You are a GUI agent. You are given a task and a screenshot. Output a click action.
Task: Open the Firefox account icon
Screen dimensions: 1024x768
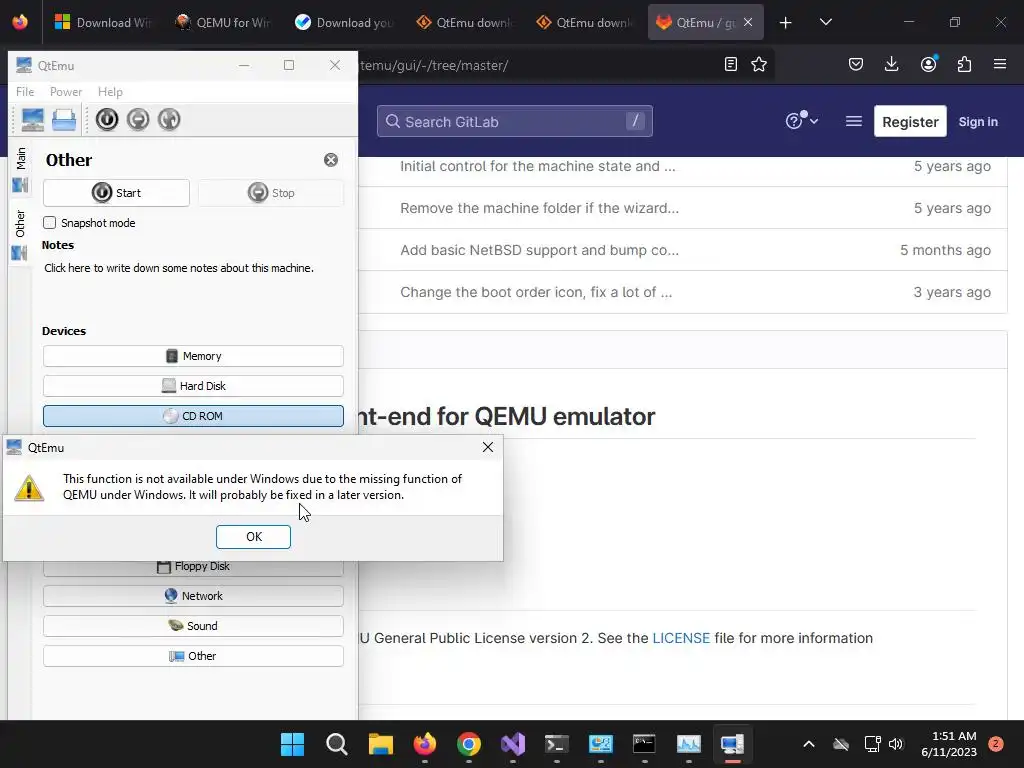point(929,65)
